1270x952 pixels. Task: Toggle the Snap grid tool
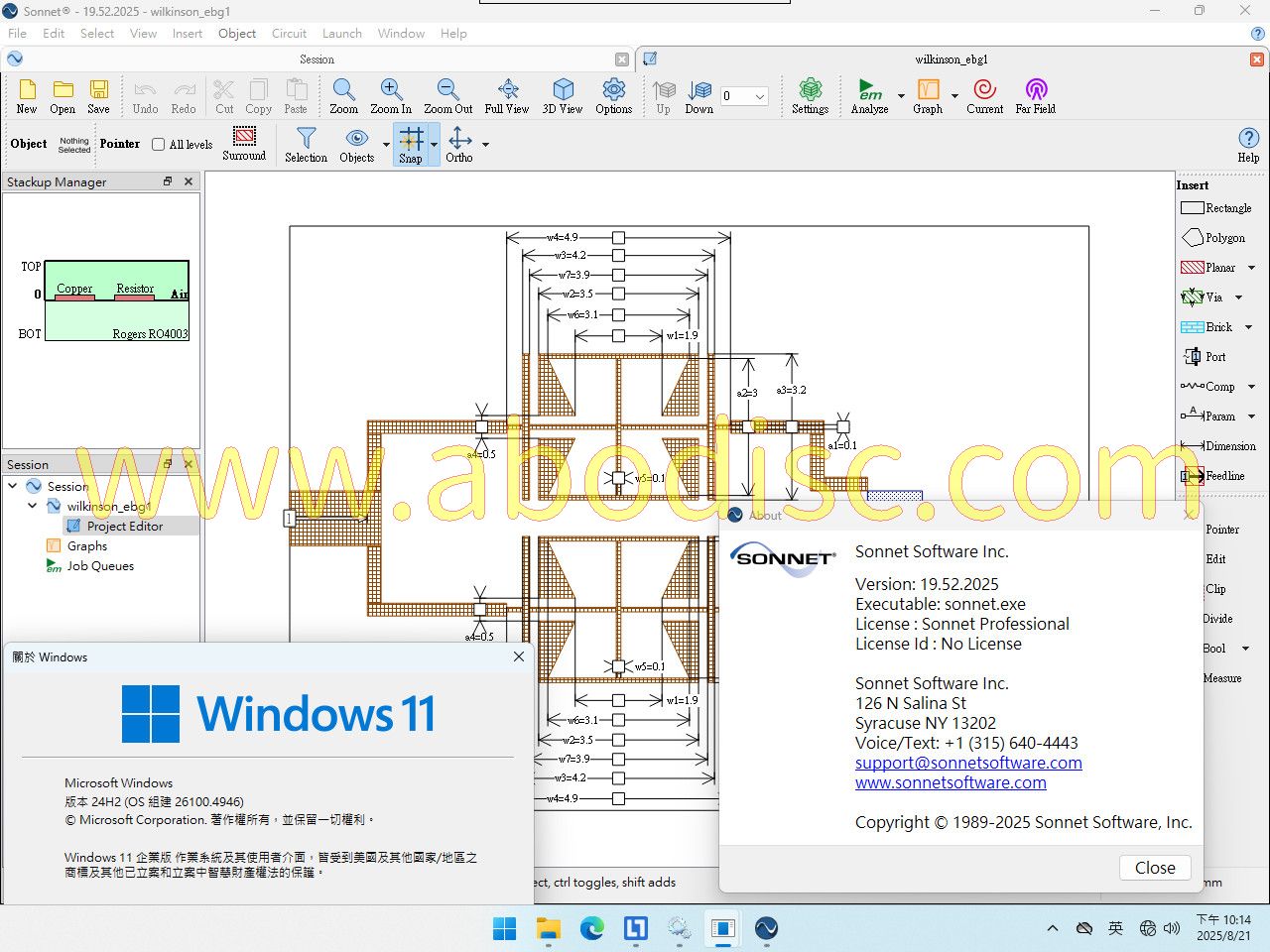411,145
